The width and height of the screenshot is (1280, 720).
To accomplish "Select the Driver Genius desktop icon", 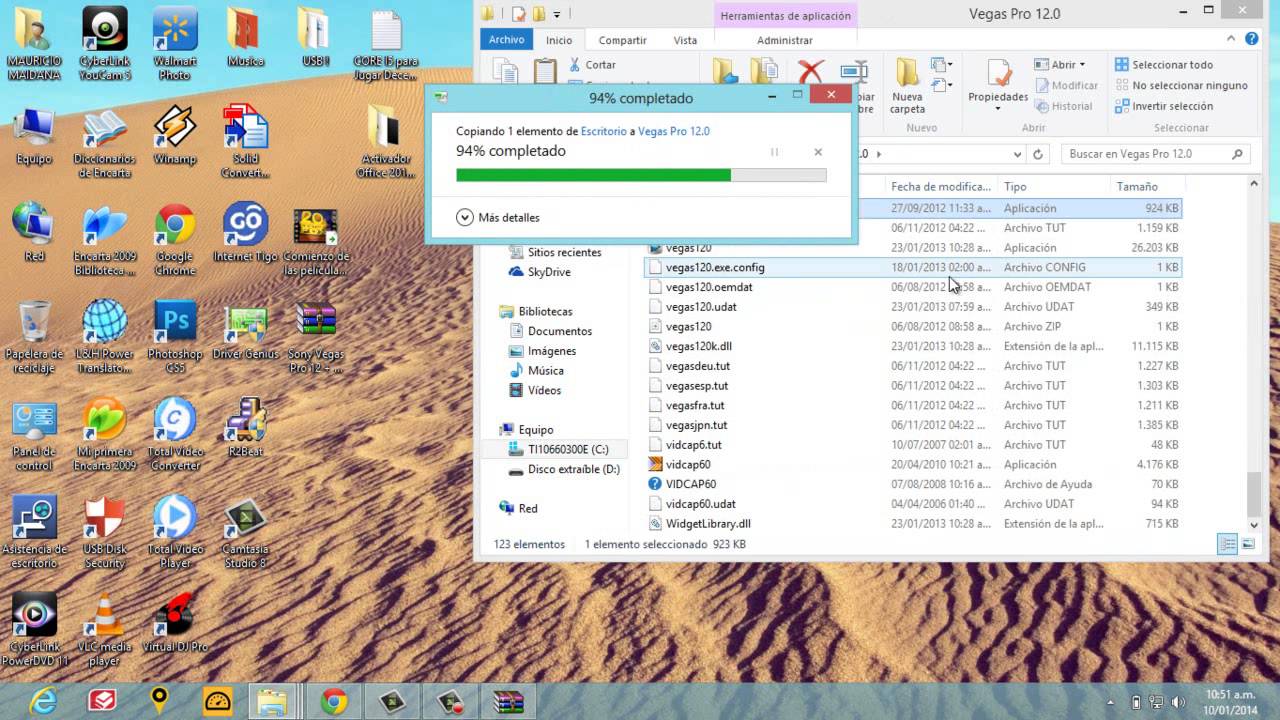I will coord(245,330).
